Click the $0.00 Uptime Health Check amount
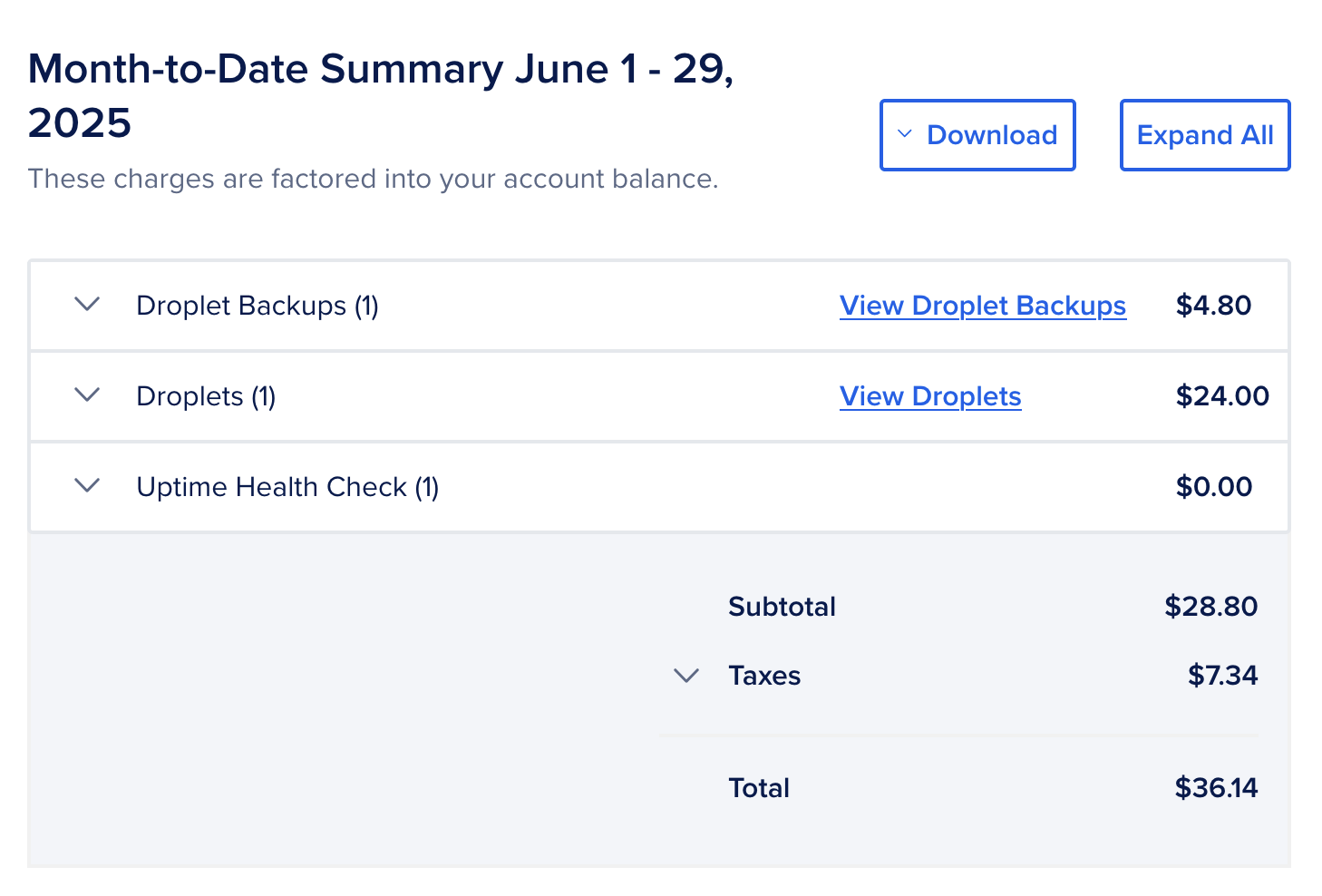This screenshot has height=896, width=1322. click(x=1215, y=487)
